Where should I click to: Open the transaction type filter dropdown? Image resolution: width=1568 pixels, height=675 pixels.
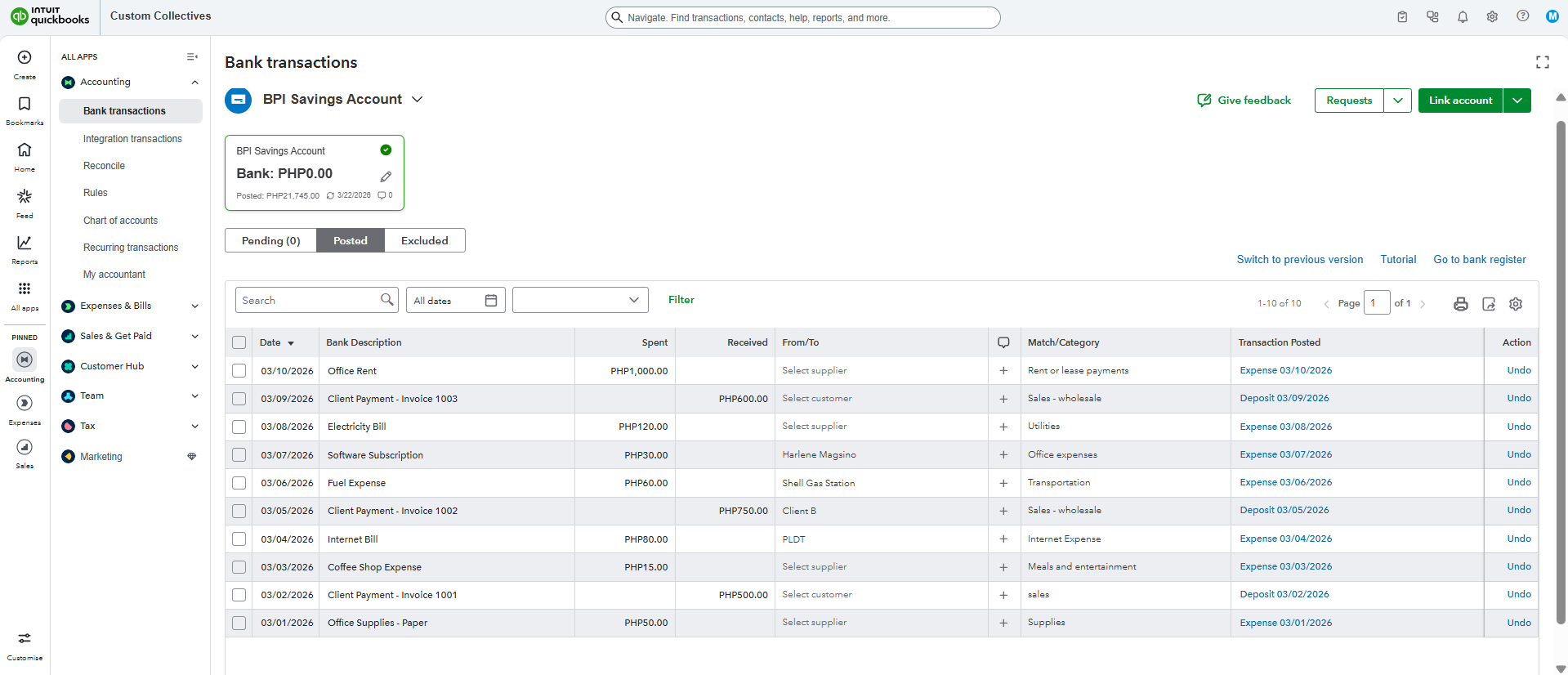click(580, 300)
